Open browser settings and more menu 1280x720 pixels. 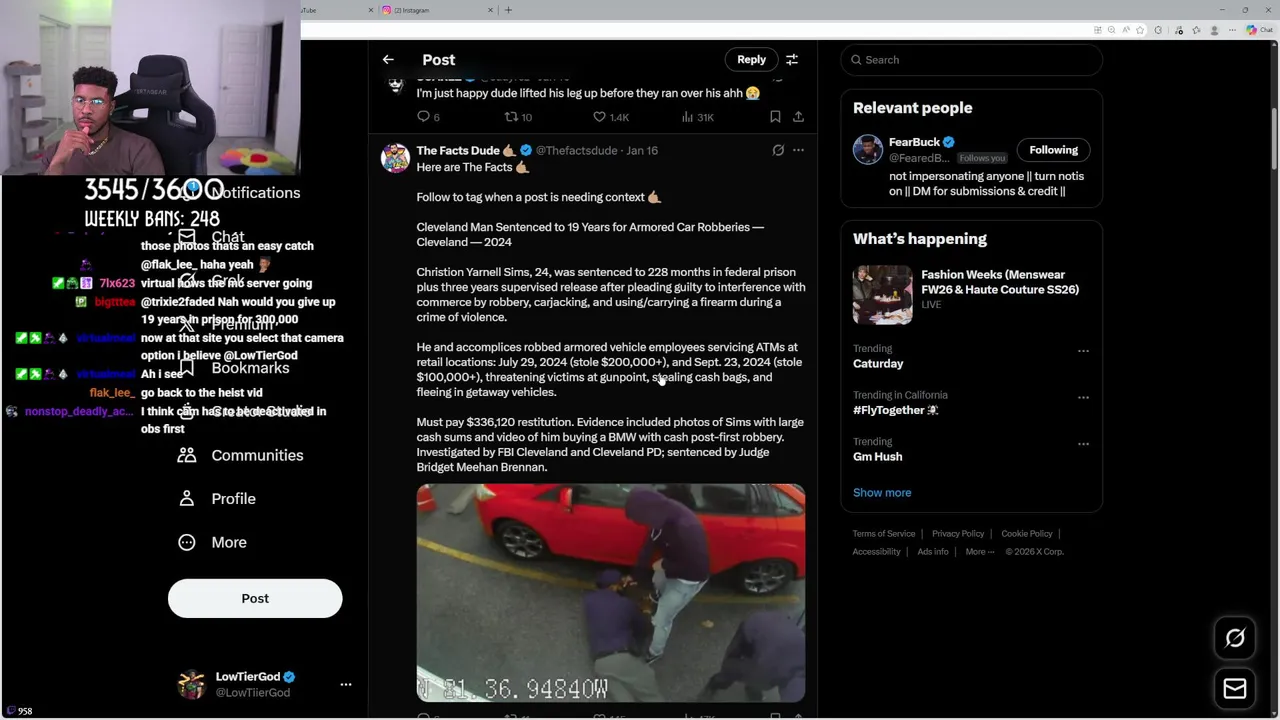(x=1232, y=30)
